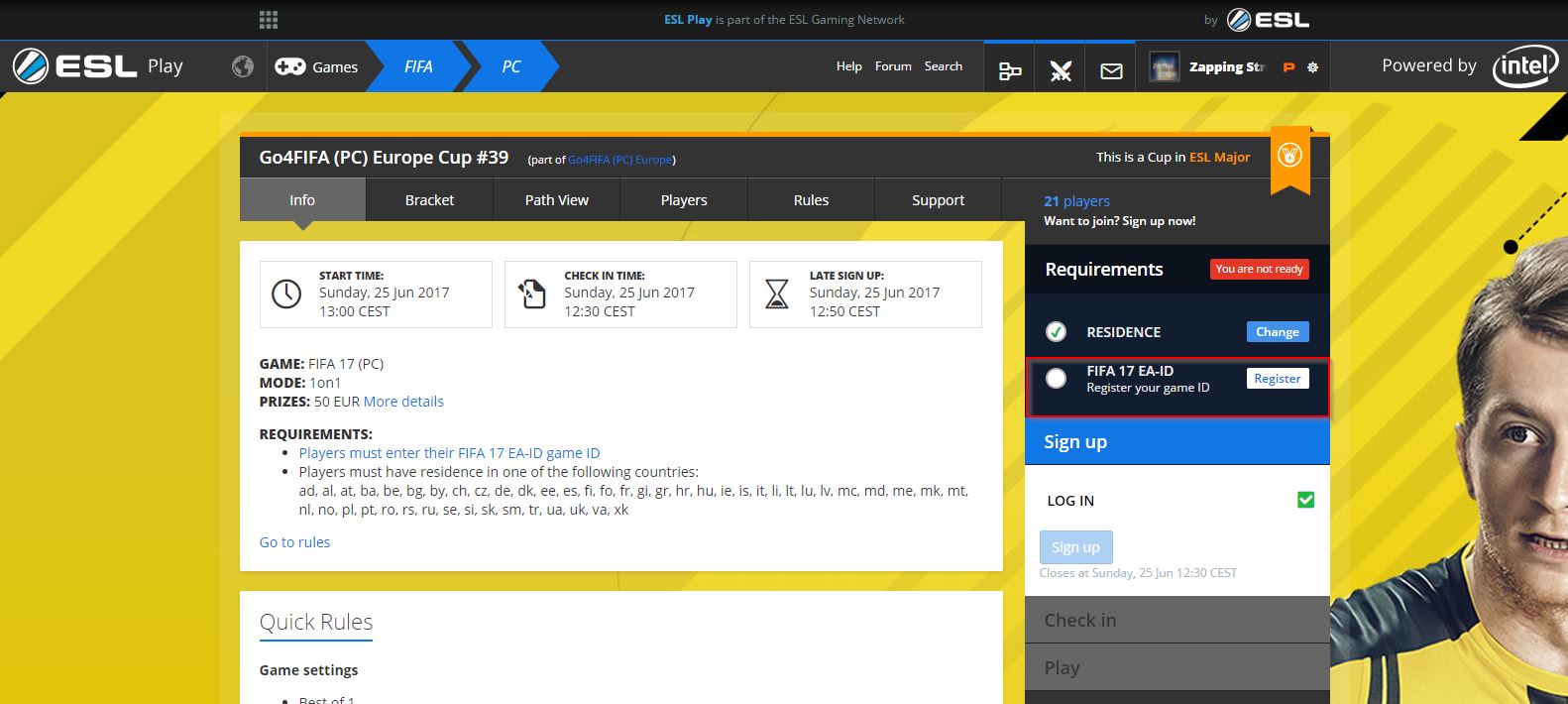Screen dimensions: 1568x704
Task: Click the Register game ID button
Action: tap(1278, 378)
